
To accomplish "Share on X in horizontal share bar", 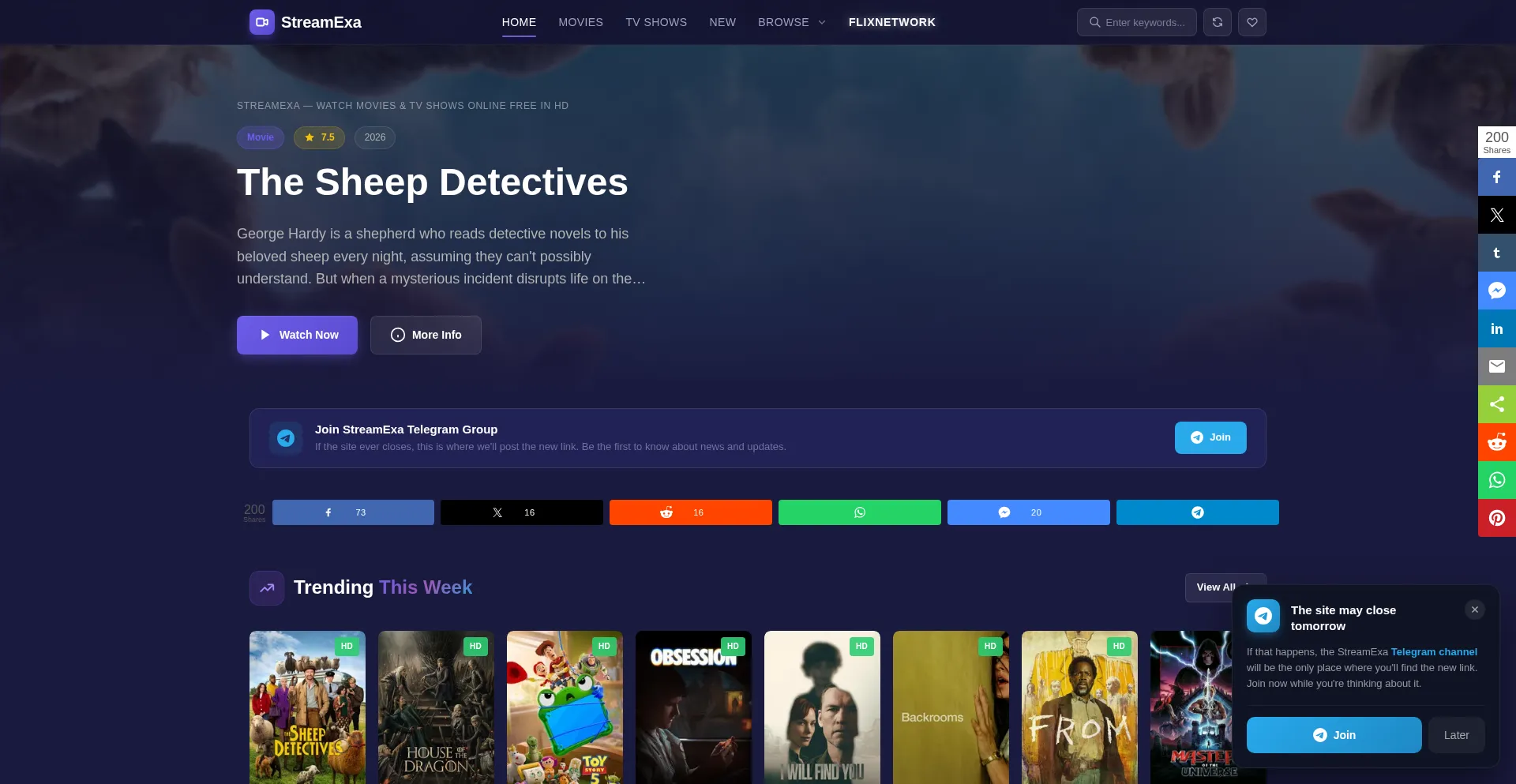I will pos(522,512).
